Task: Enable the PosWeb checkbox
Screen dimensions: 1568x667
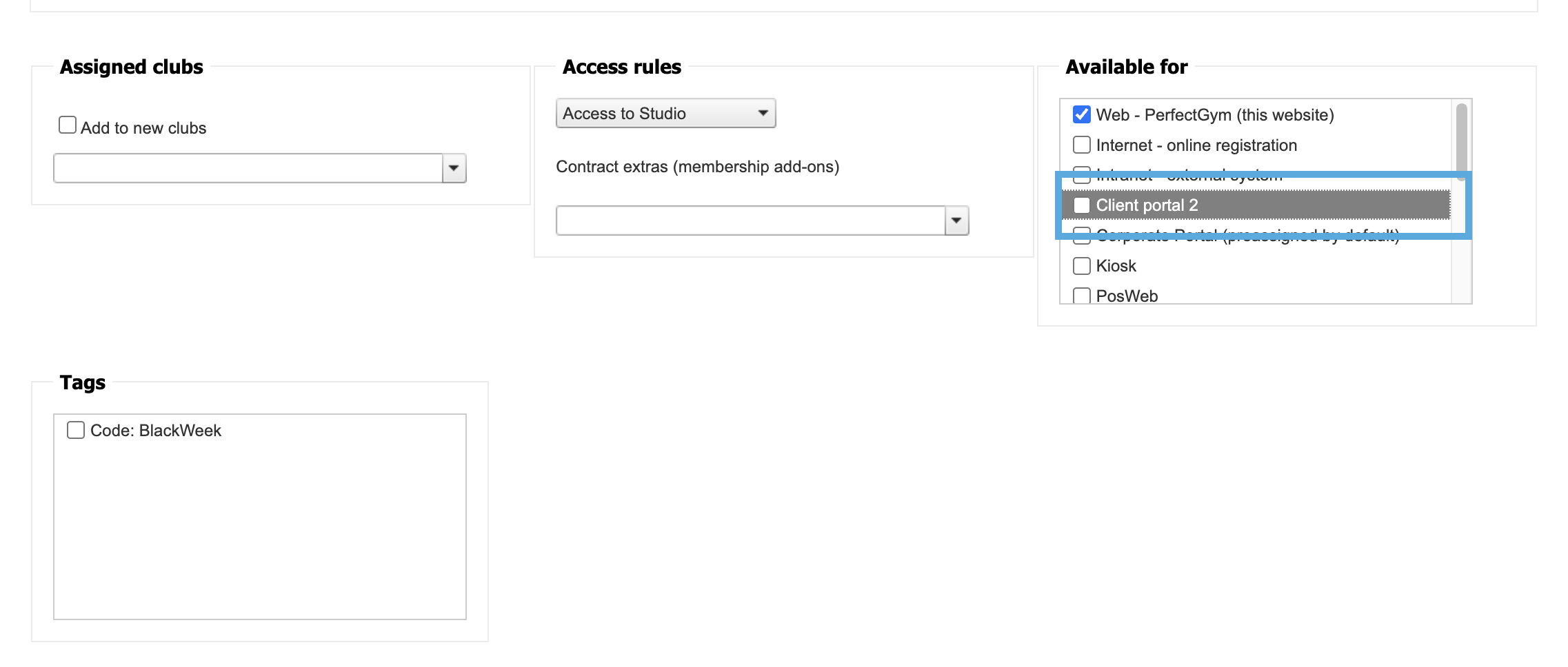Action: click(1080, 295)
